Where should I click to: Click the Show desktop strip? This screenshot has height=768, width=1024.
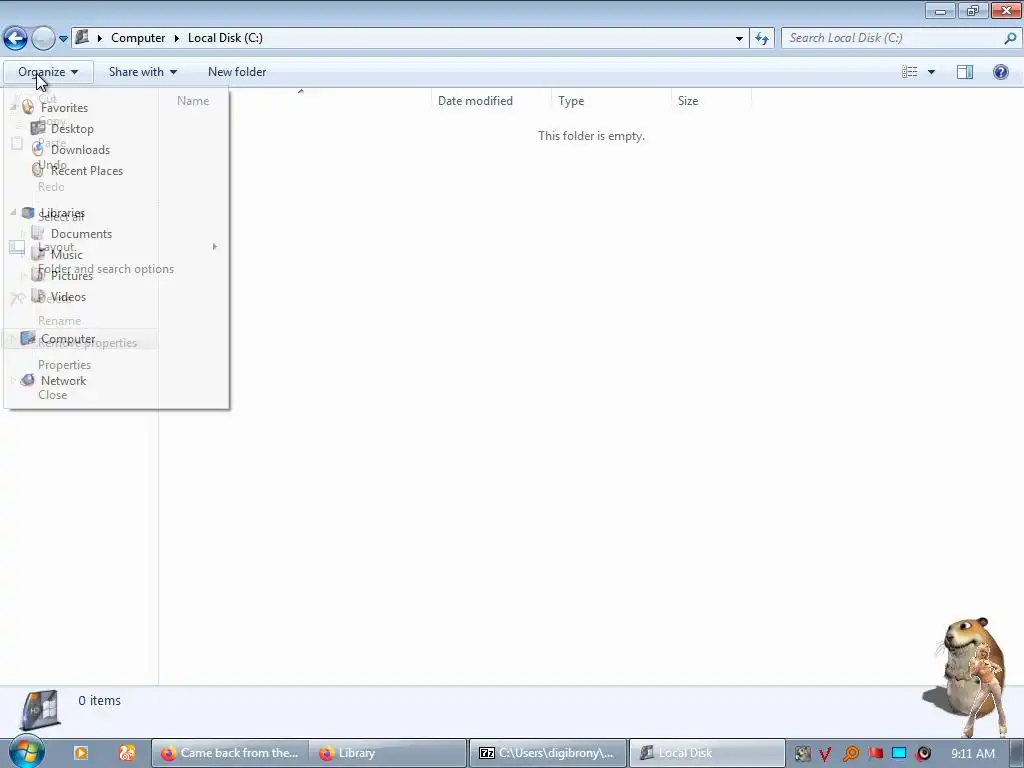[x=1017, y=753]
